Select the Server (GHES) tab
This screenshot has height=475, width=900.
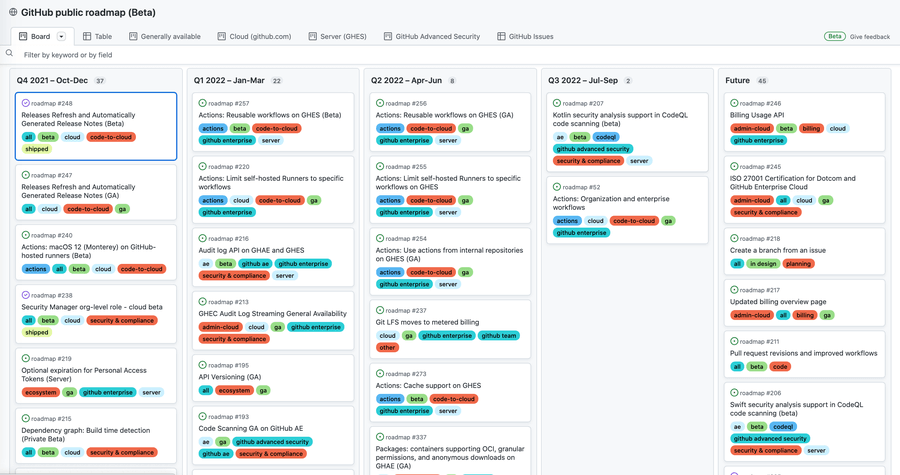338,37
